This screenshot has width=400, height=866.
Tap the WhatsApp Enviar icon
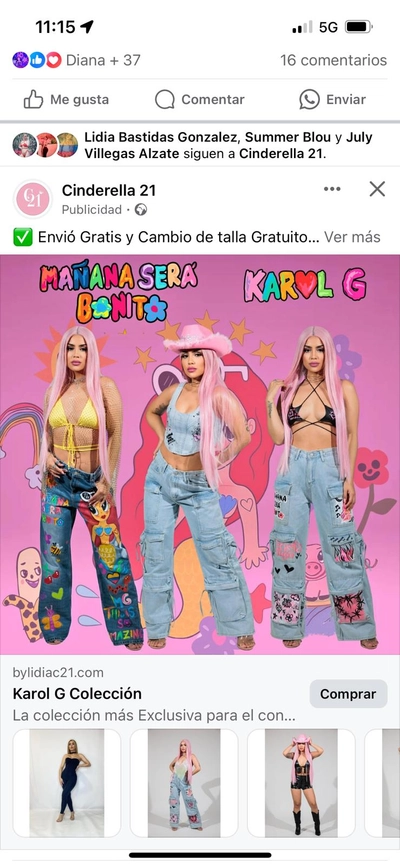point(309,99)
